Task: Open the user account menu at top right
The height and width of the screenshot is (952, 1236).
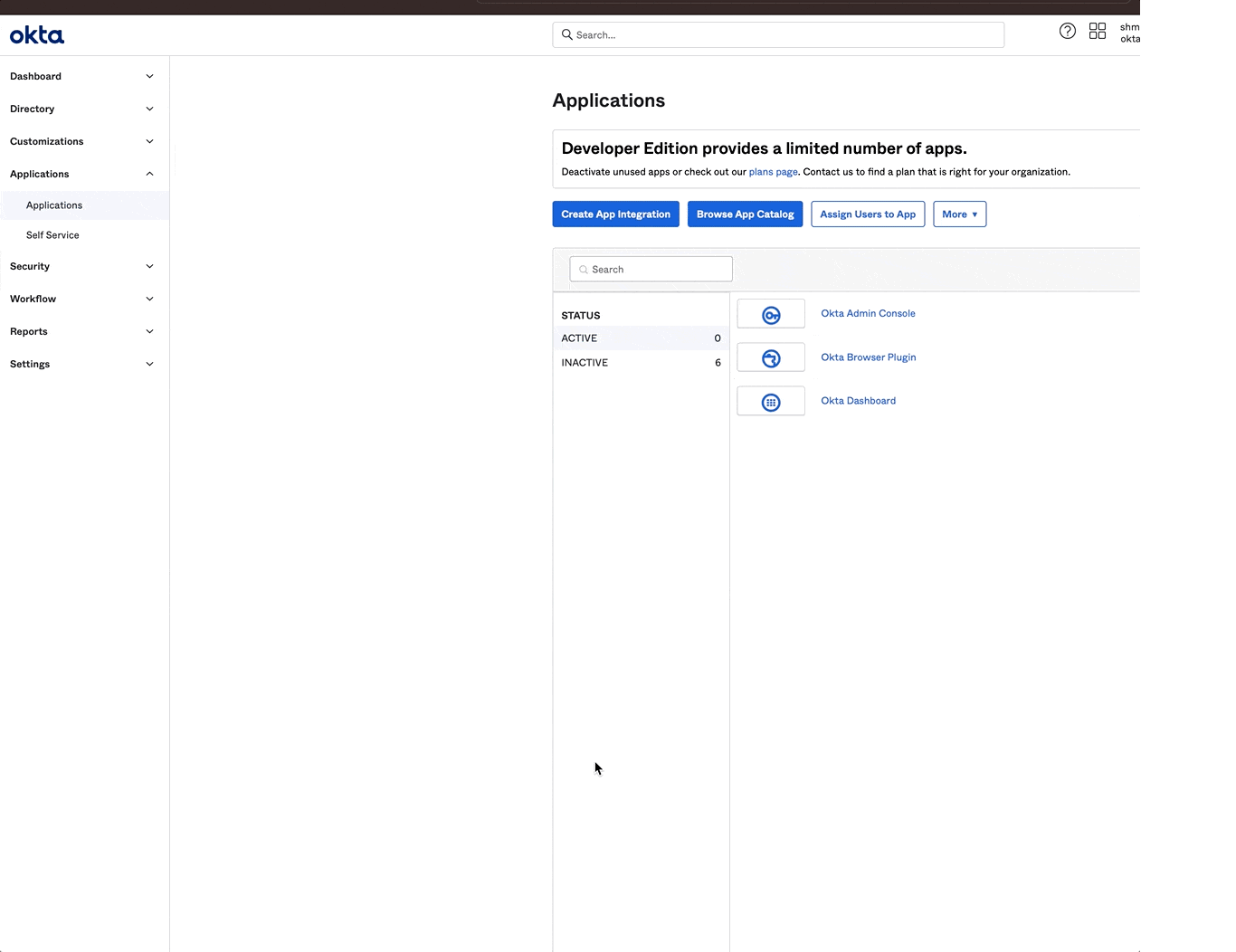Action: pos(1130,33)
